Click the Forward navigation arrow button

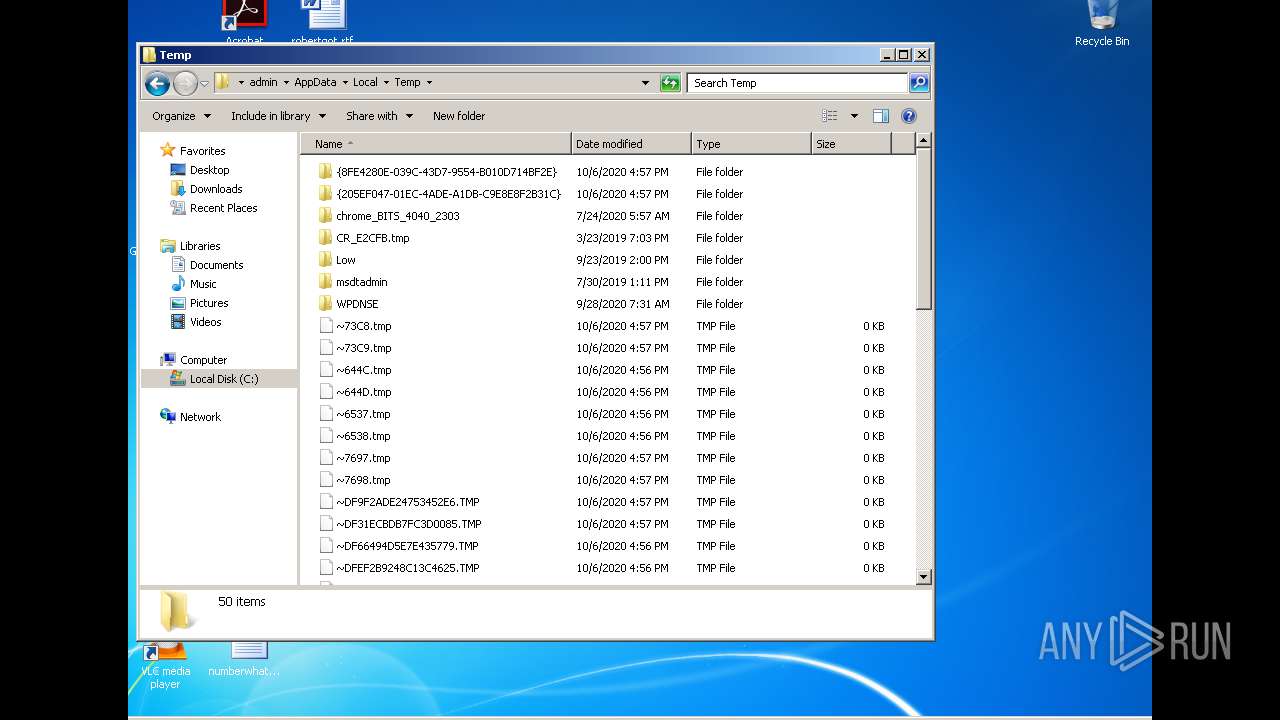(x=186, y=83)
